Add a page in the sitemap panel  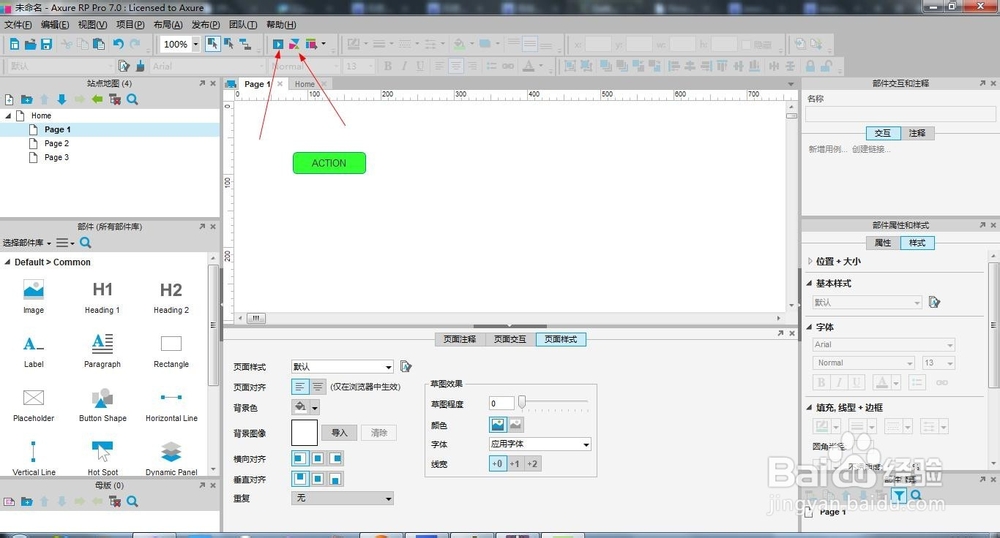[x=9, y=99]
